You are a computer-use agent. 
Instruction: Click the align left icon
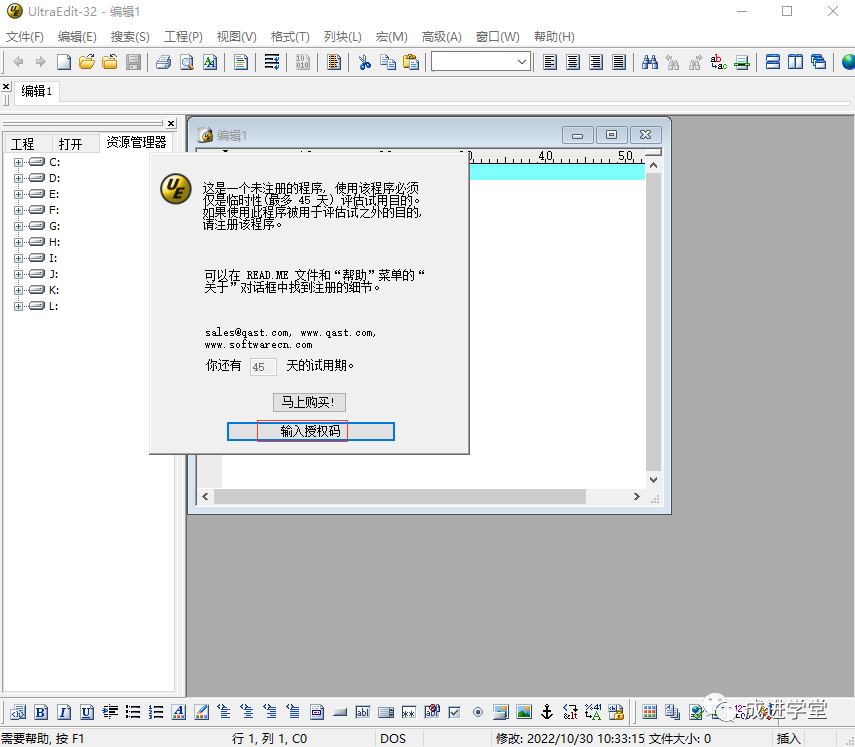550,62
